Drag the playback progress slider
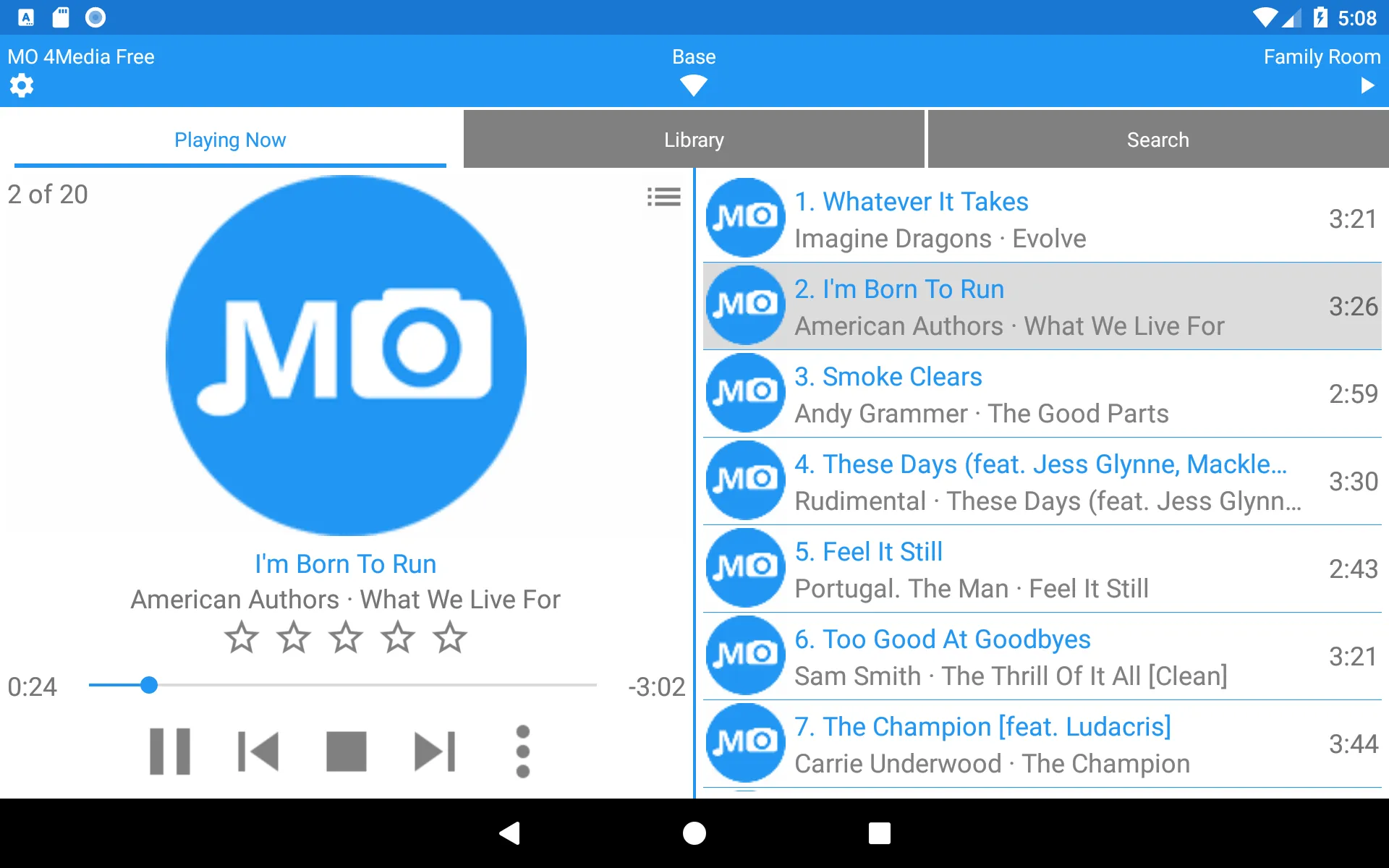The width and height of the screenshot is (1389, 868). click(x=150, y=685)
